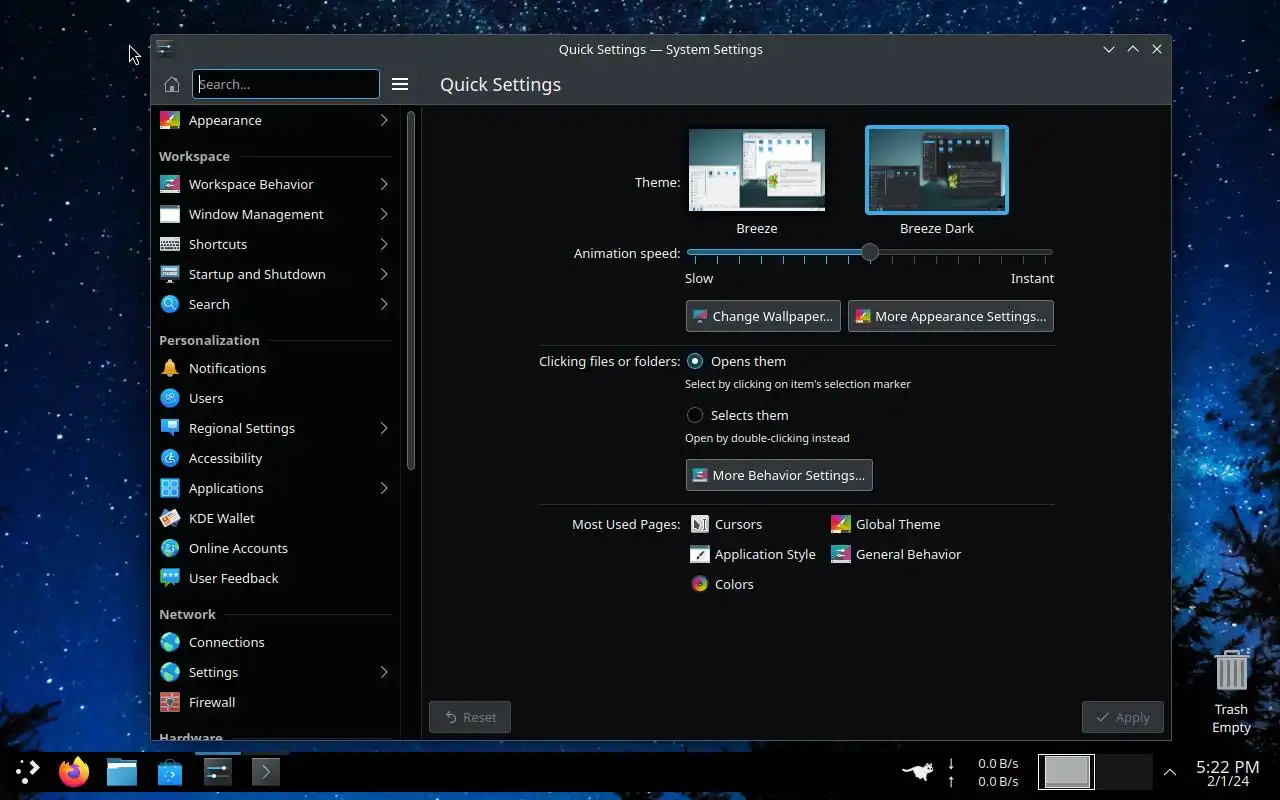Expand Workspace Behavior chevron

point(384,184)
